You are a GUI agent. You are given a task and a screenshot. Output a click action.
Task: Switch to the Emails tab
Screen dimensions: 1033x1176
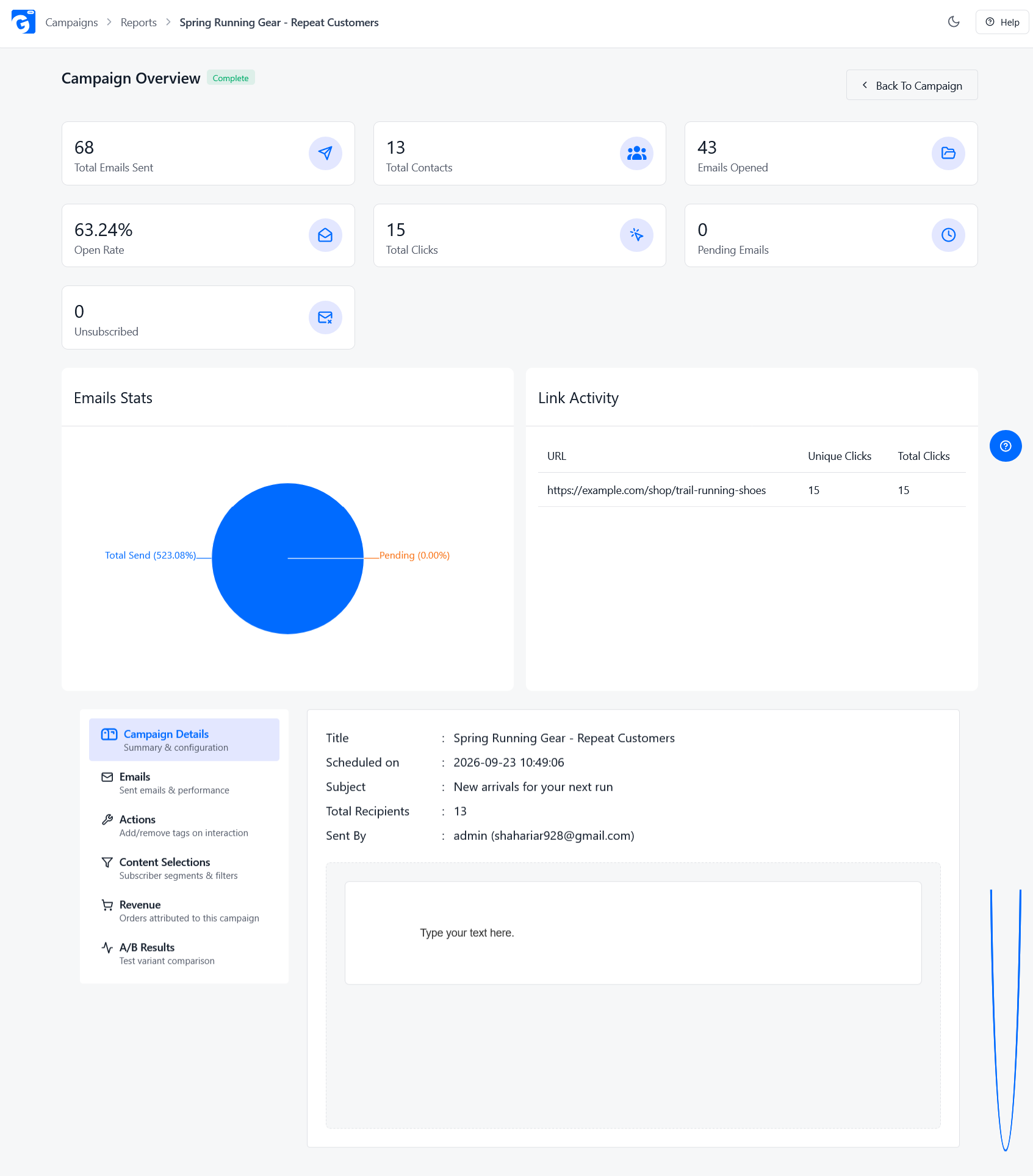(184, 783)
